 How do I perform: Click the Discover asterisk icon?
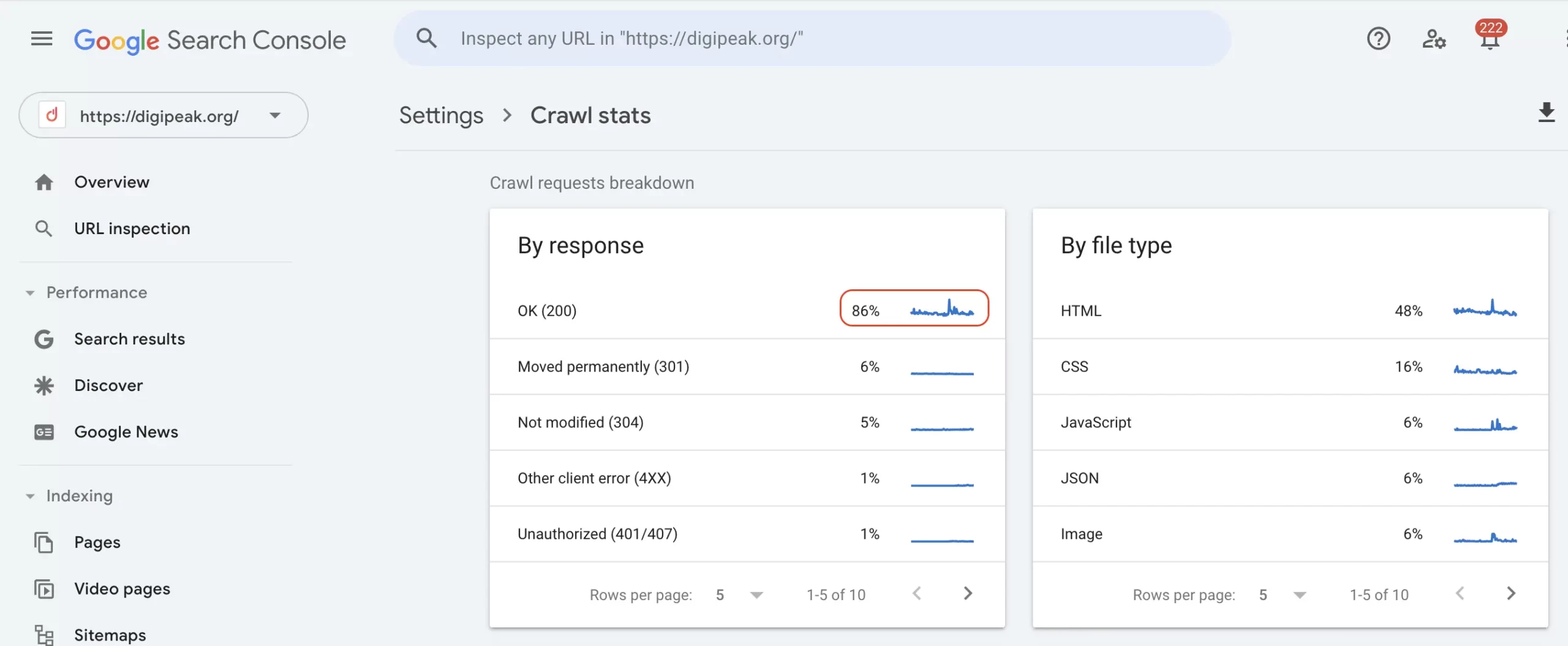(43, 386)
